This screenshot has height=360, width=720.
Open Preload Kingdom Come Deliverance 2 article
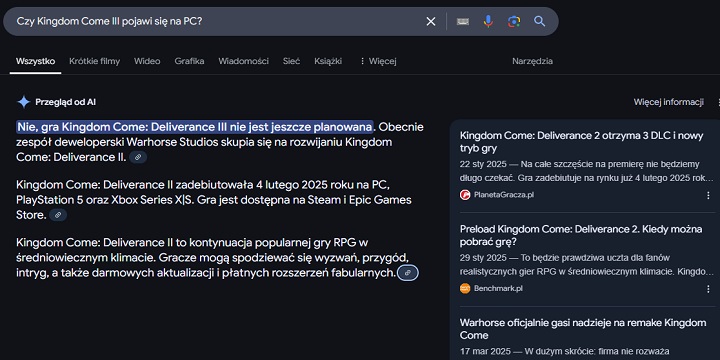581,236
